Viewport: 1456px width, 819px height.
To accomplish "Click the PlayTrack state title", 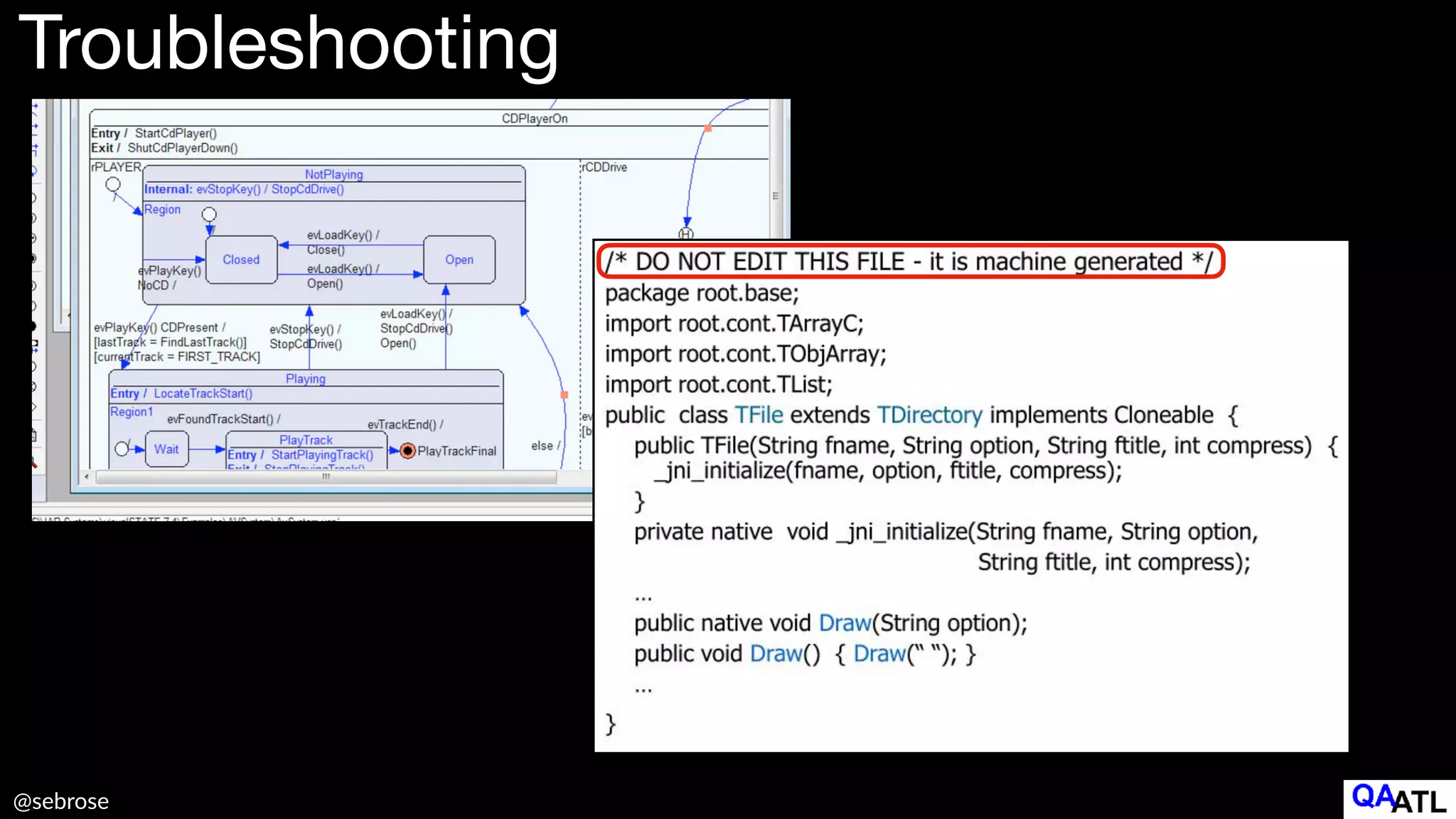I will [x=306, y=440].
